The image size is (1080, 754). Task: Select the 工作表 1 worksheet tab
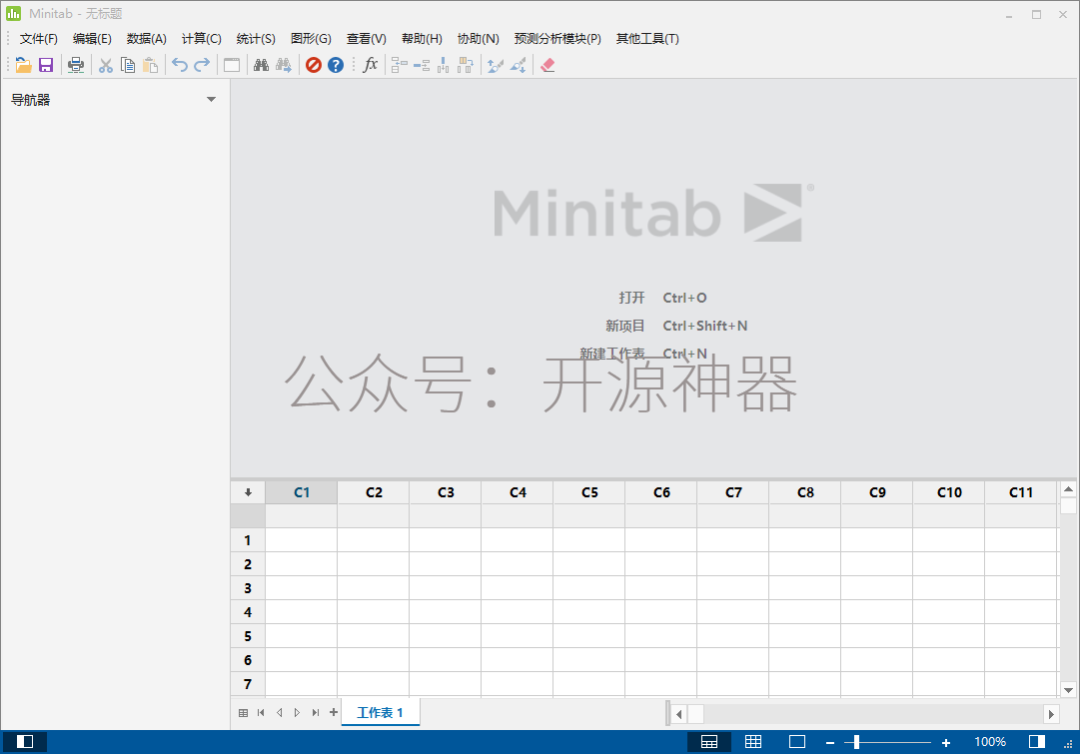tap(380, 713)
